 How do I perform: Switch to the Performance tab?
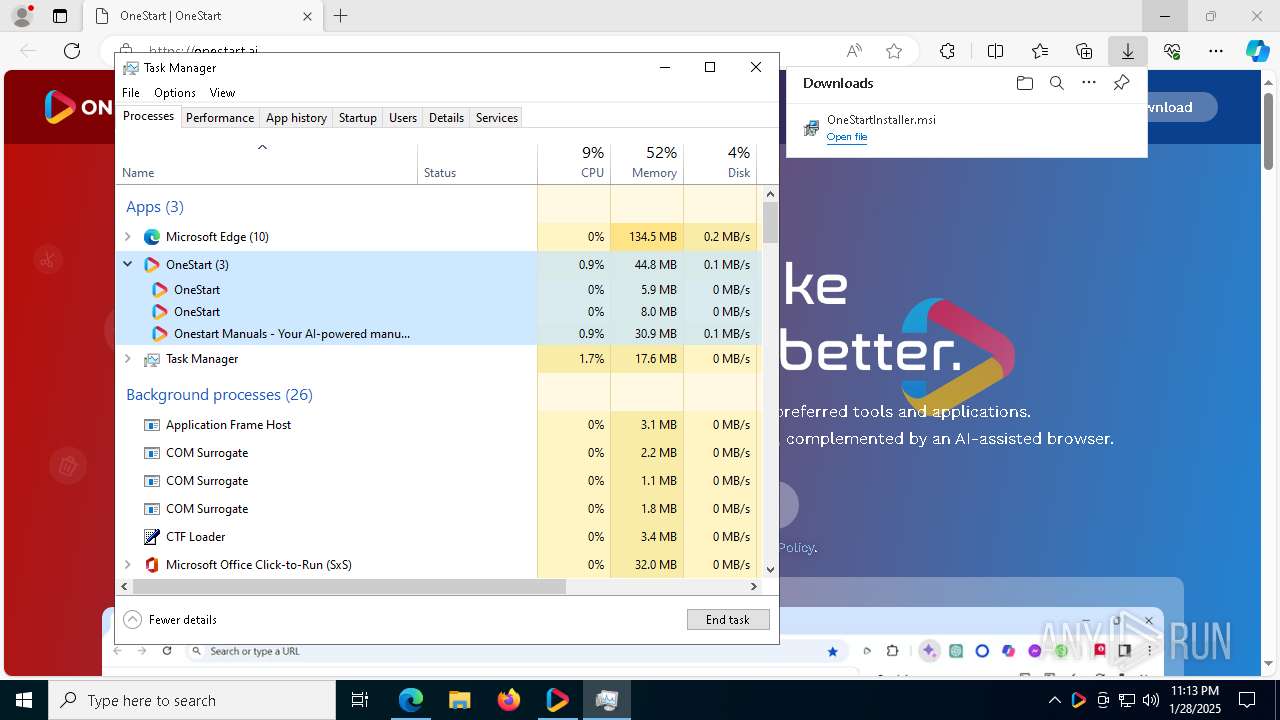220,118
